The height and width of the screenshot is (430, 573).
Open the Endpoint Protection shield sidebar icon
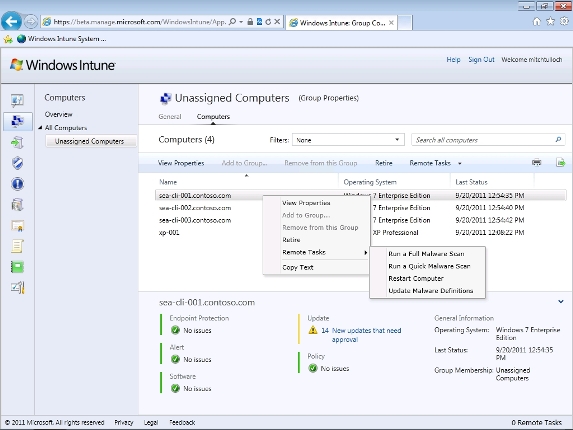click(17, 163)
